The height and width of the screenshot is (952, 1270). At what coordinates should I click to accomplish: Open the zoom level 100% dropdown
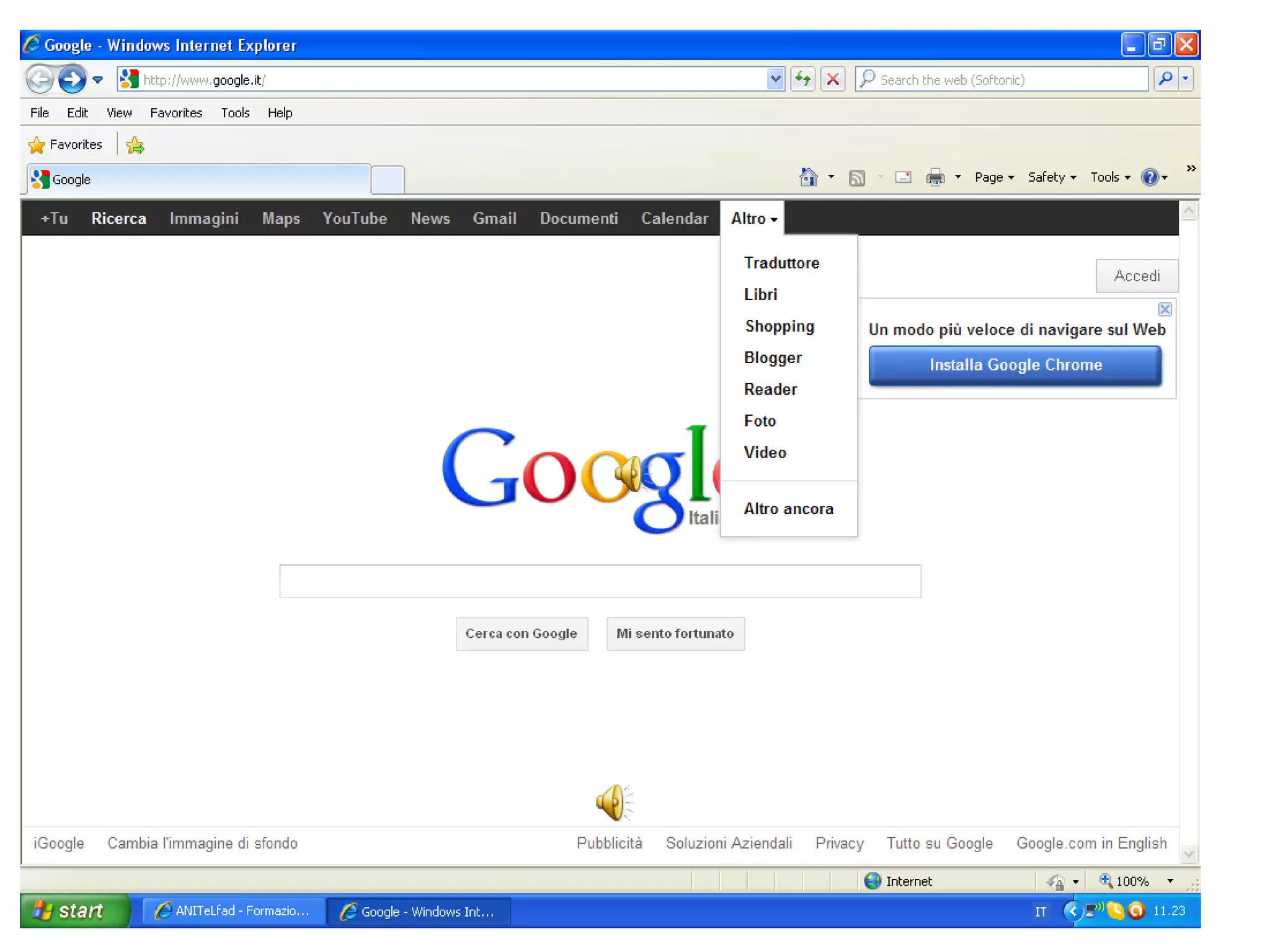click(x=1170, y=881)
